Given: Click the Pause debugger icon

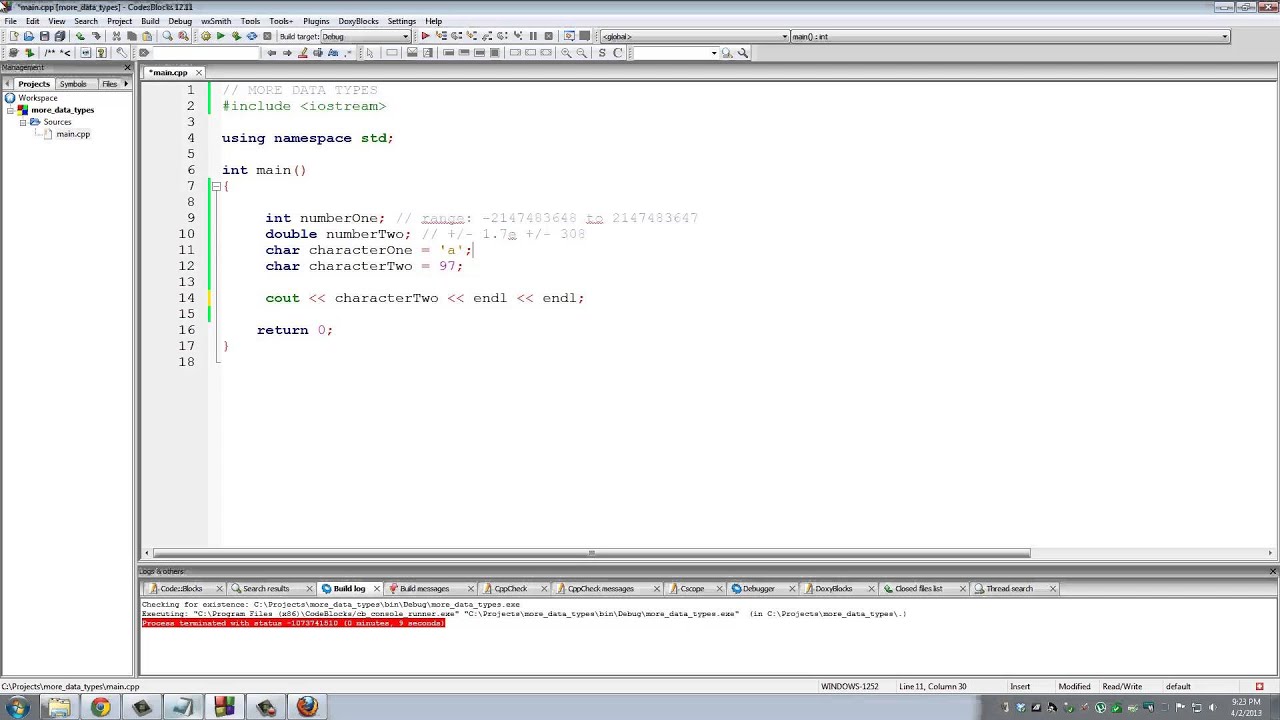Looking at the screenshot, I should pyautogui.click(x=533, y=36).
